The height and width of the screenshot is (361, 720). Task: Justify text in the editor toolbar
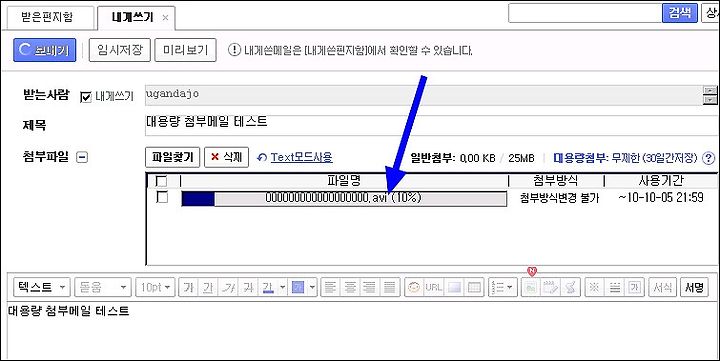tap(389, 288)
